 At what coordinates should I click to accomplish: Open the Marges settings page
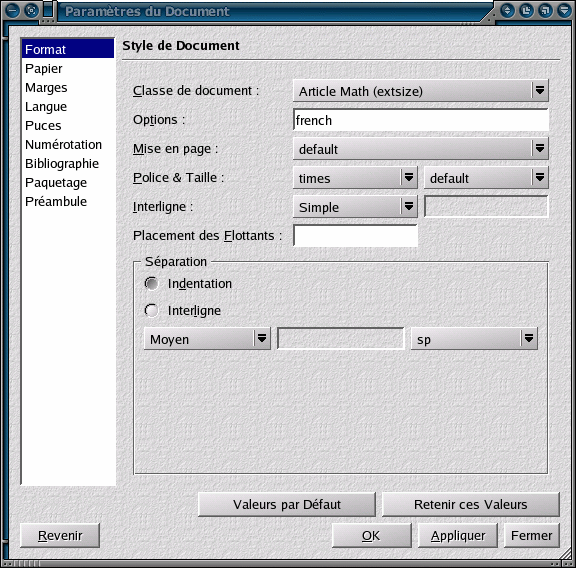68,87
